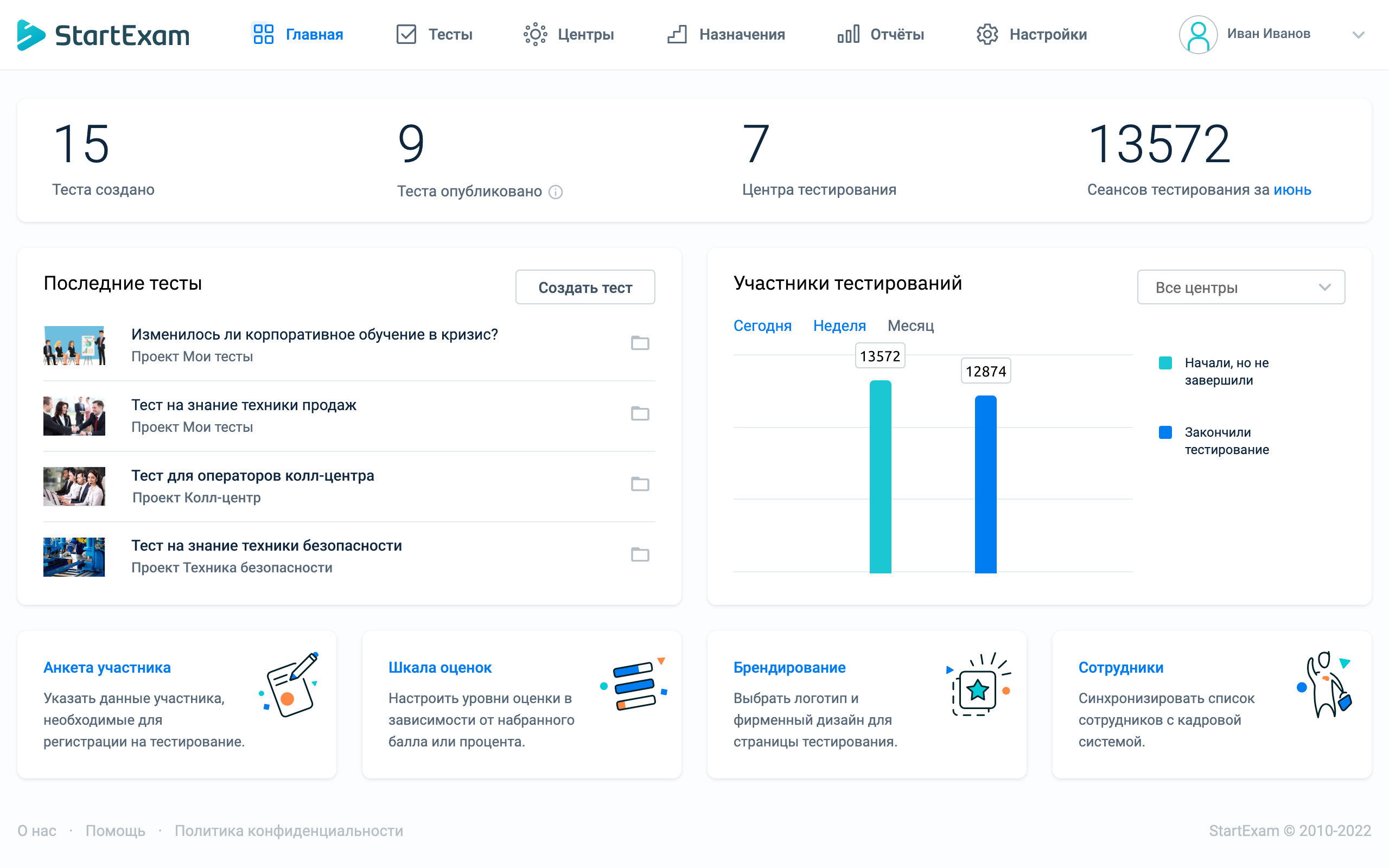Click folder icon for колл-центра test
The height and width of the screenshot is (868, 1389).
pyautogui.click(x=639, y=484)
